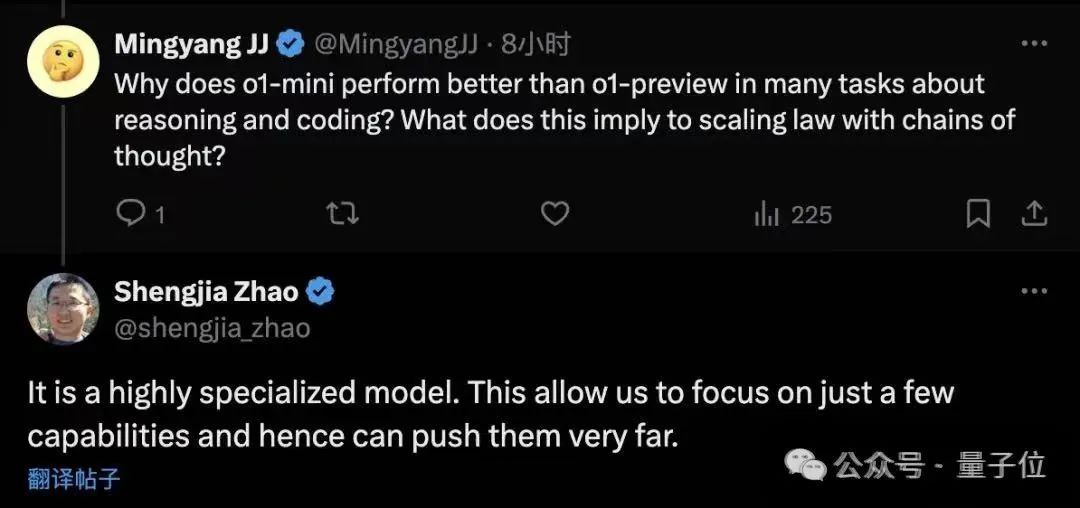Image resolution: width=1080 pixels, height=508 pixels.
Task: Open Mingyang JJ's thinking emoji avatar
Action: pos(63,61)
